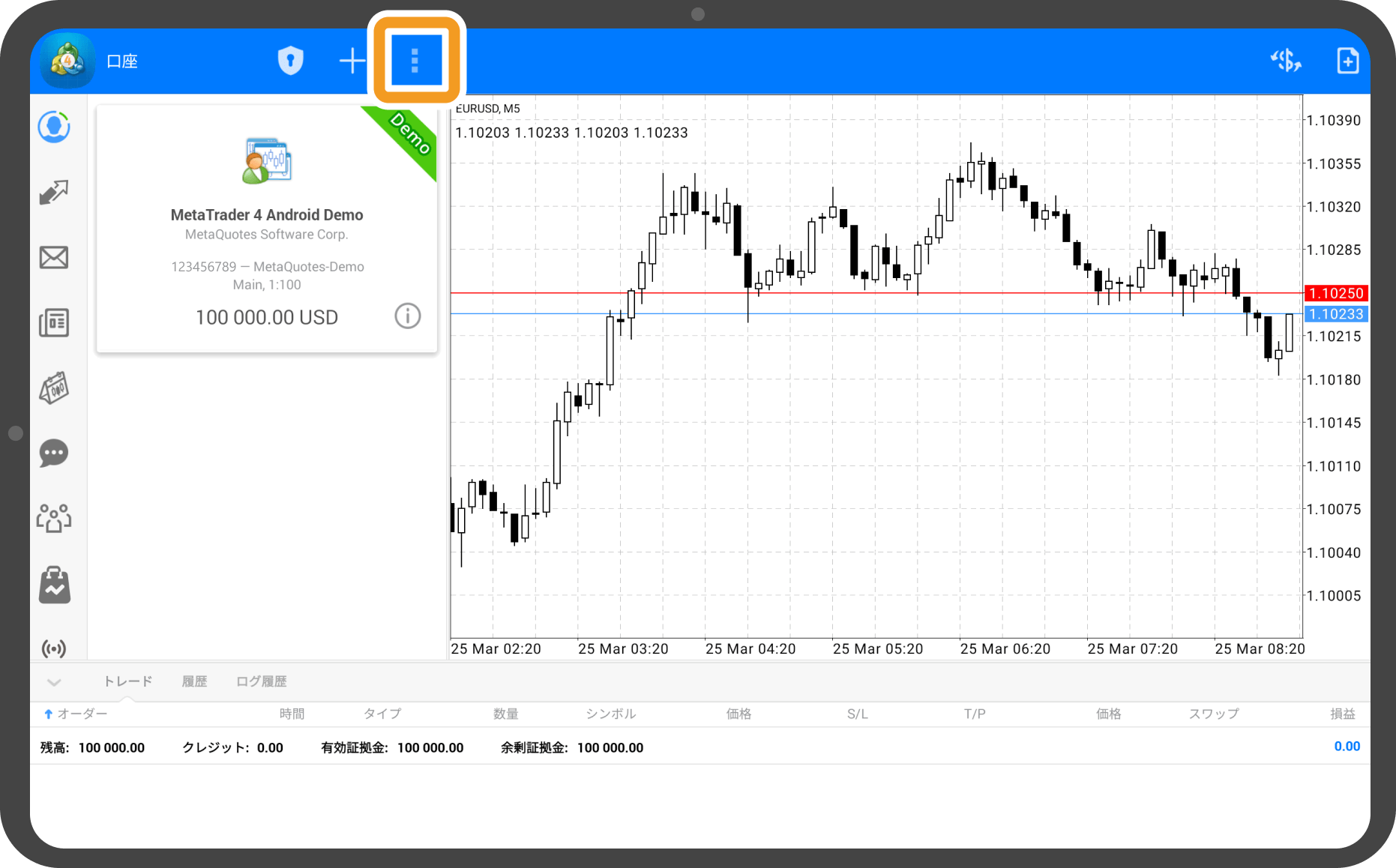Image resolution: width=1396 pixels, height=868 pixels.
Task: Show account info via the i icon
Action: [407, 316]
